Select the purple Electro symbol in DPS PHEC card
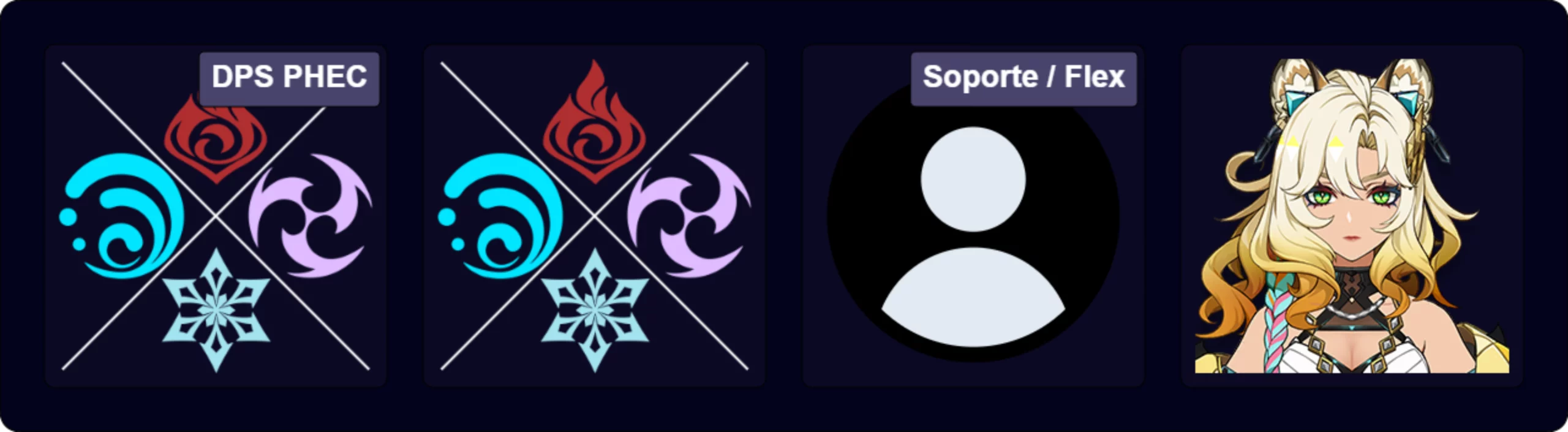 [310, 216]
